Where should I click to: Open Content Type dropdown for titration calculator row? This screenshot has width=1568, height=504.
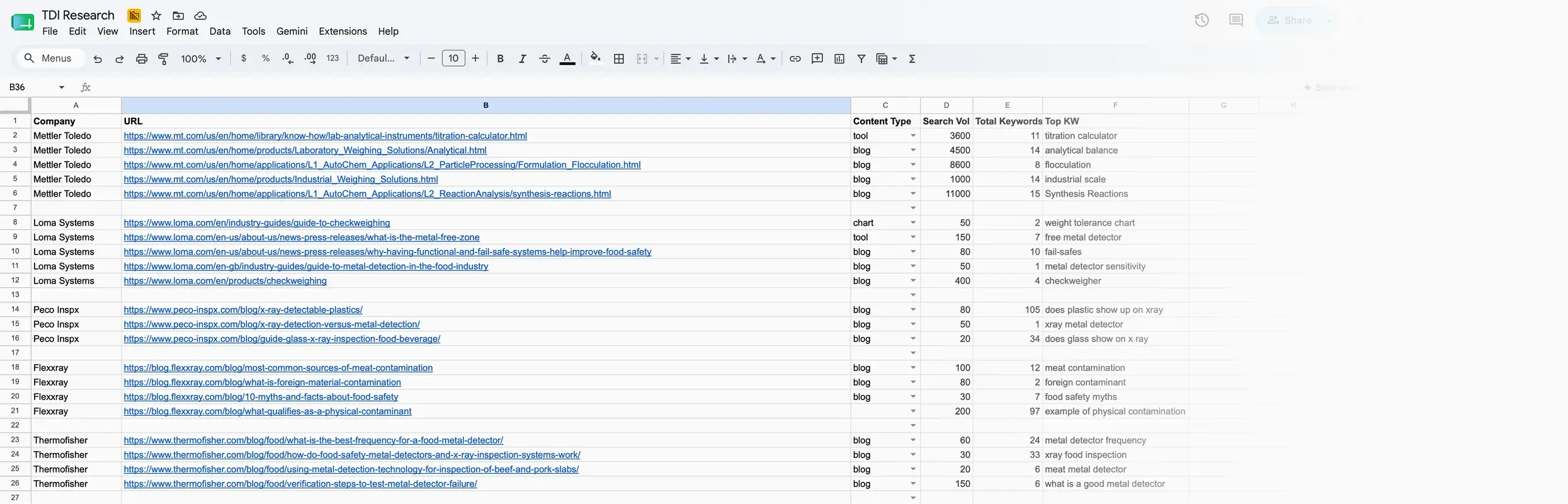(912, 136)
